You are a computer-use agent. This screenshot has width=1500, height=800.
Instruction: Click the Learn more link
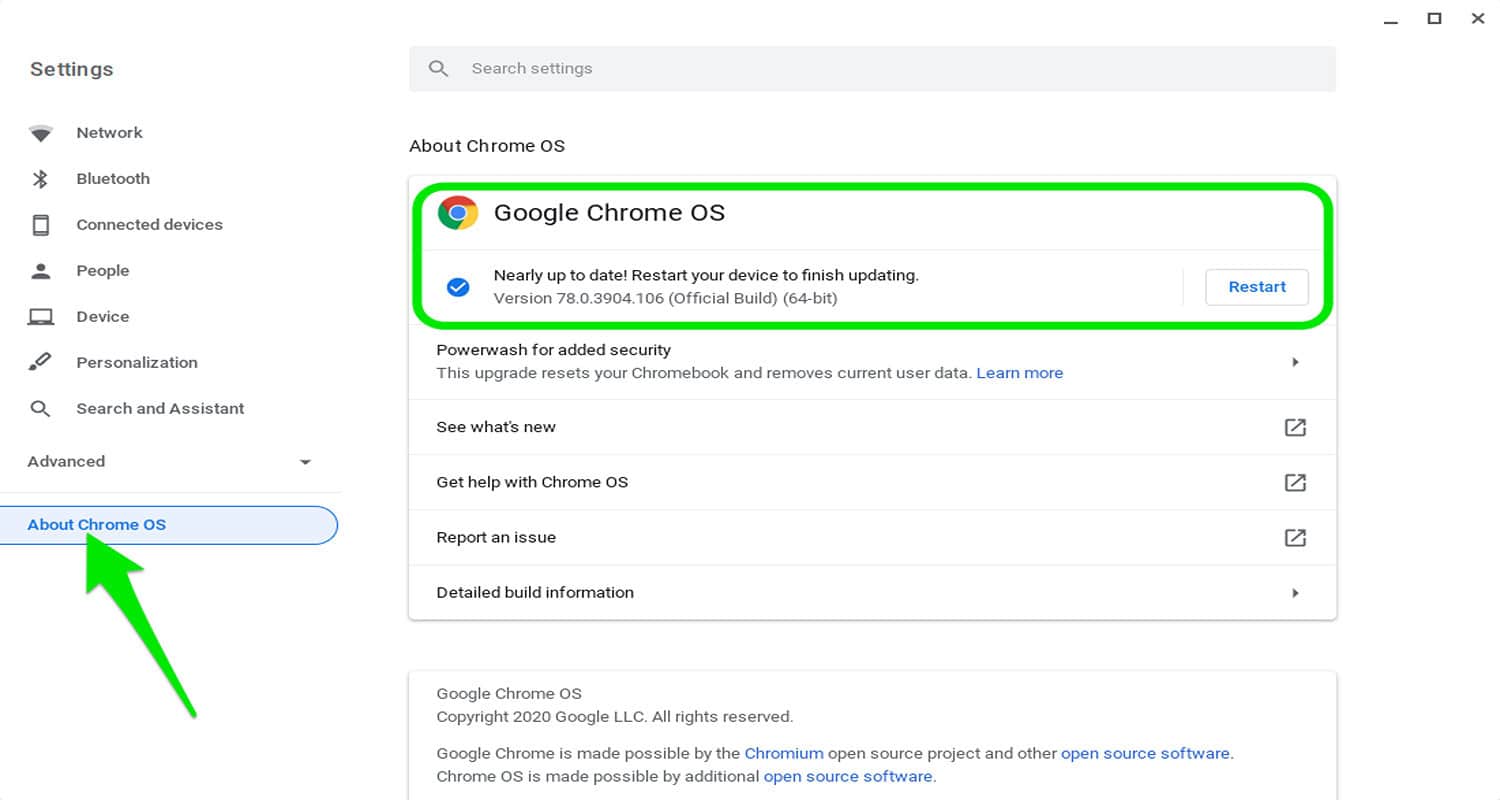[1020, 373]
